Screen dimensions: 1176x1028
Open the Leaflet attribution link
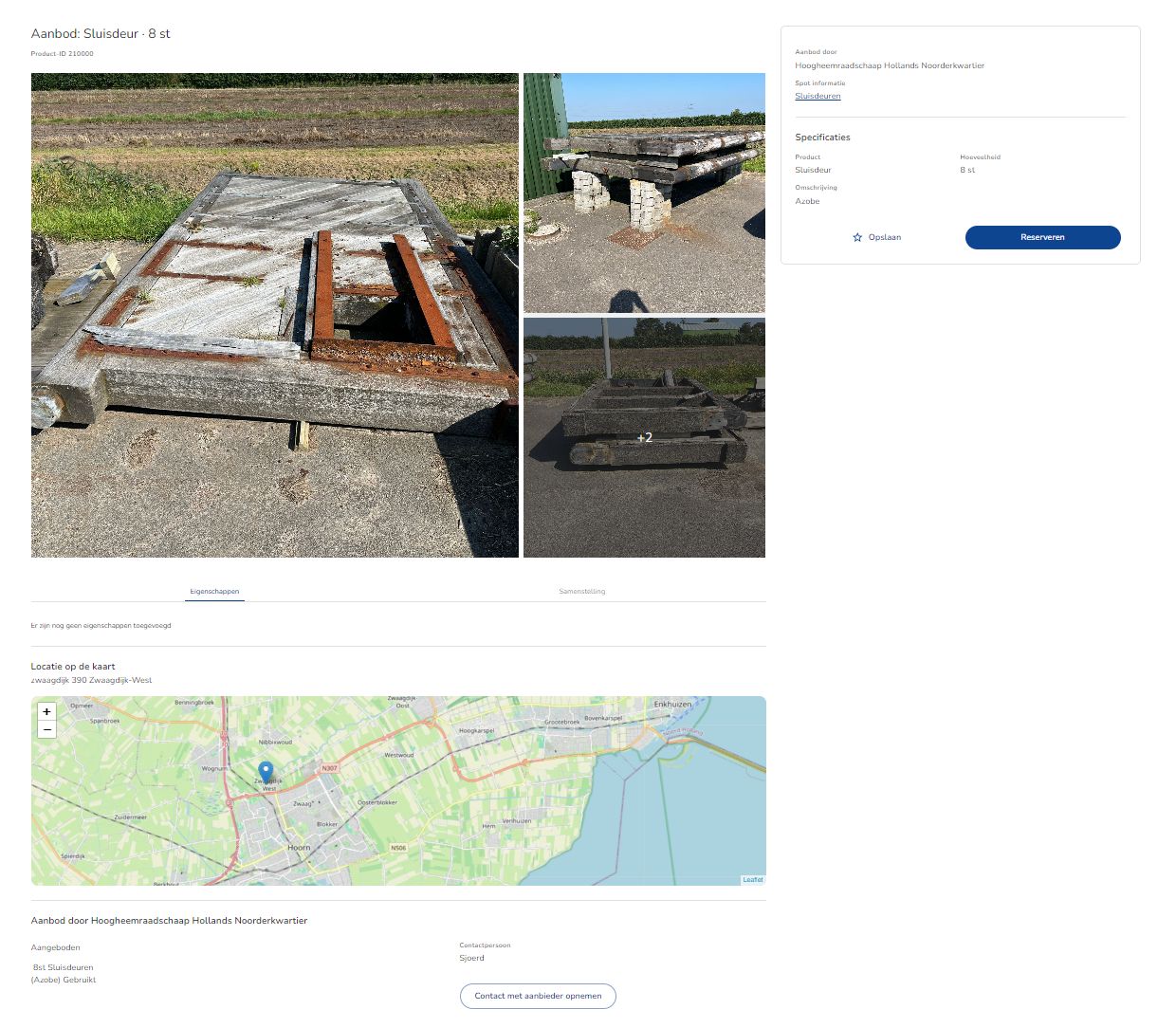point(752,880)
